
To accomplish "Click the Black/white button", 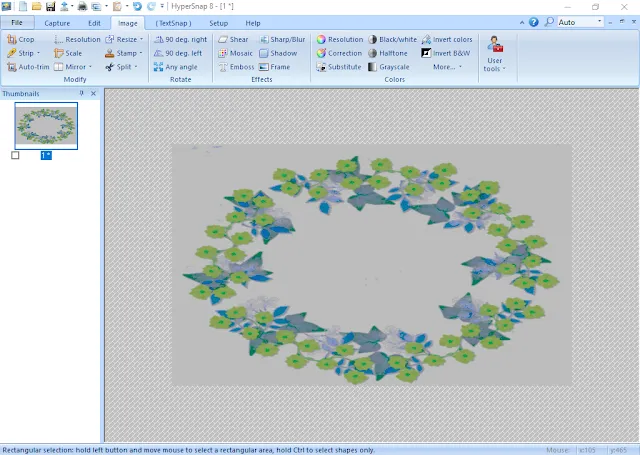I will click(392, 39).
